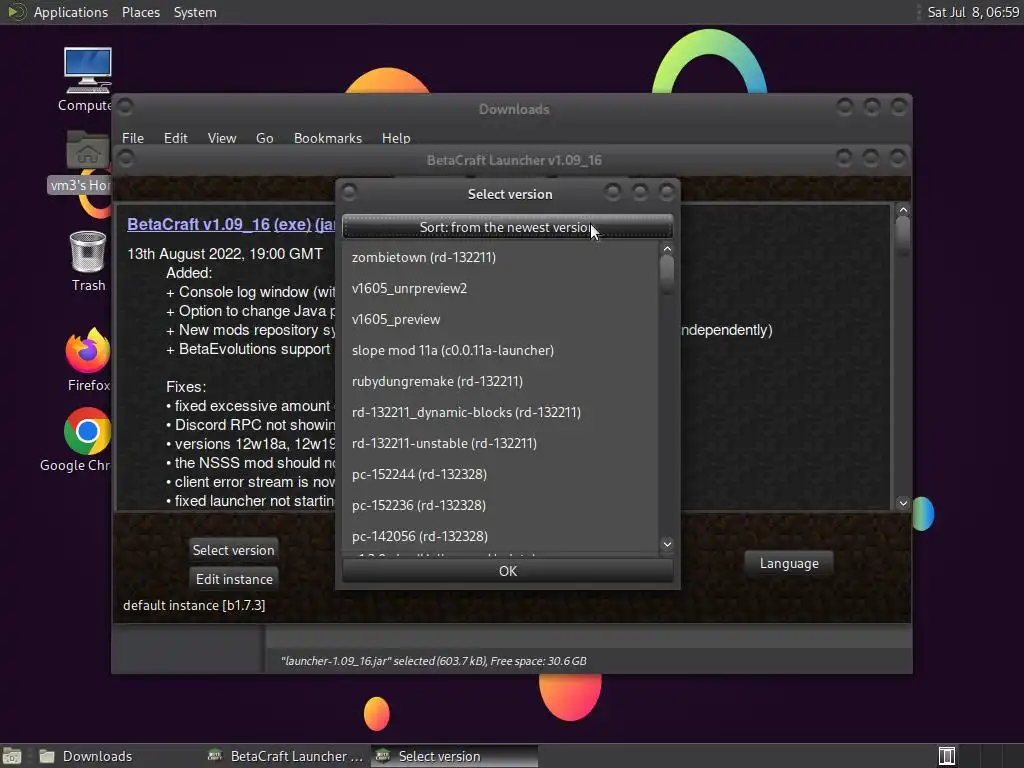Viewport: 1024px width, 768px height.
Task: Open the BetaCraft v1.09_16 link
Action: pyautogui.click(x=198, y=224)
